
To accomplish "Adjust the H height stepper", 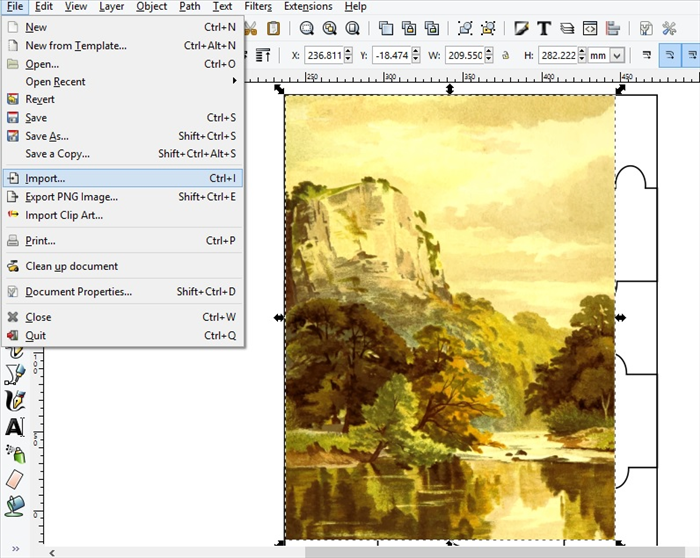I will coord(582,55).
